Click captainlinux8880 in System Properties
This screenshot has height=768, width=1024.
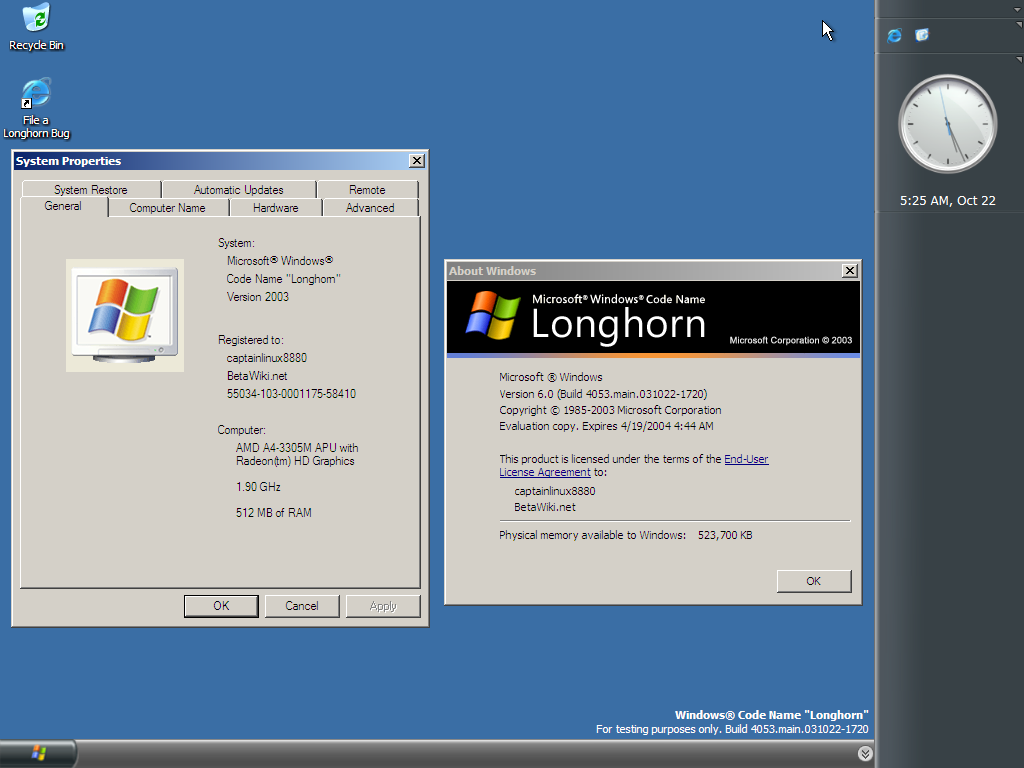click(x=266, y=358)
